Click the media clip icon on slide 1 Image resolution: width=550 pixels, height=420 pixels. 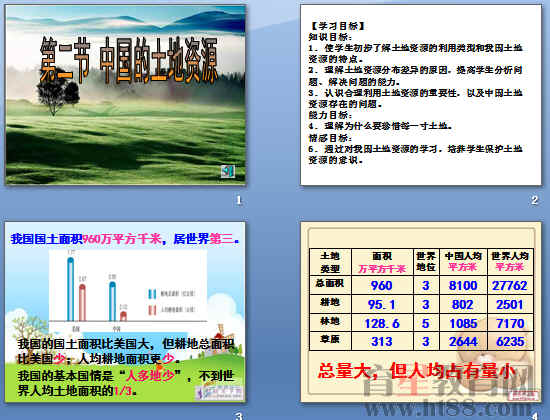(228, 171)
